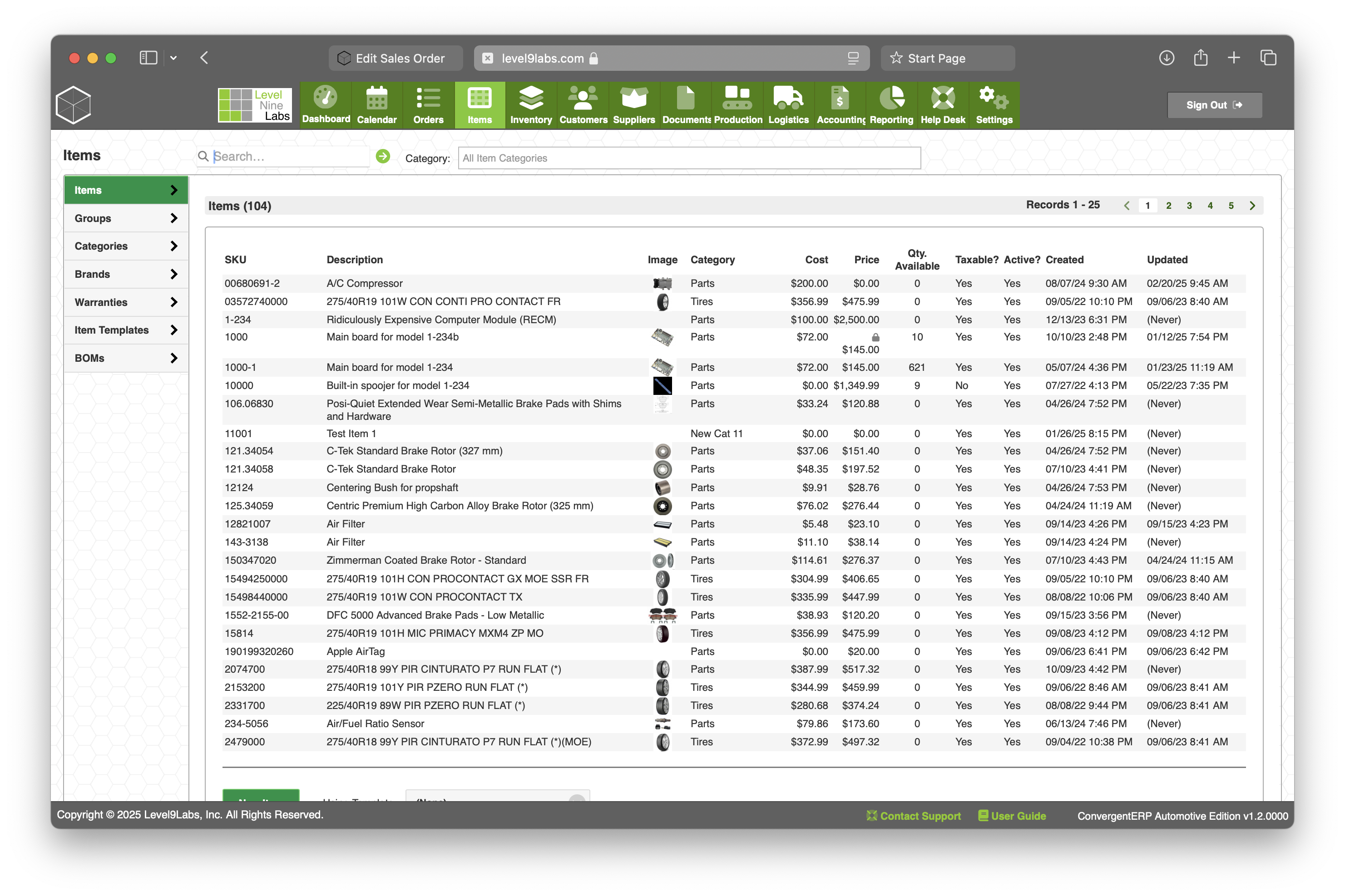Open the Logistics module

click(x=788, y=104)
